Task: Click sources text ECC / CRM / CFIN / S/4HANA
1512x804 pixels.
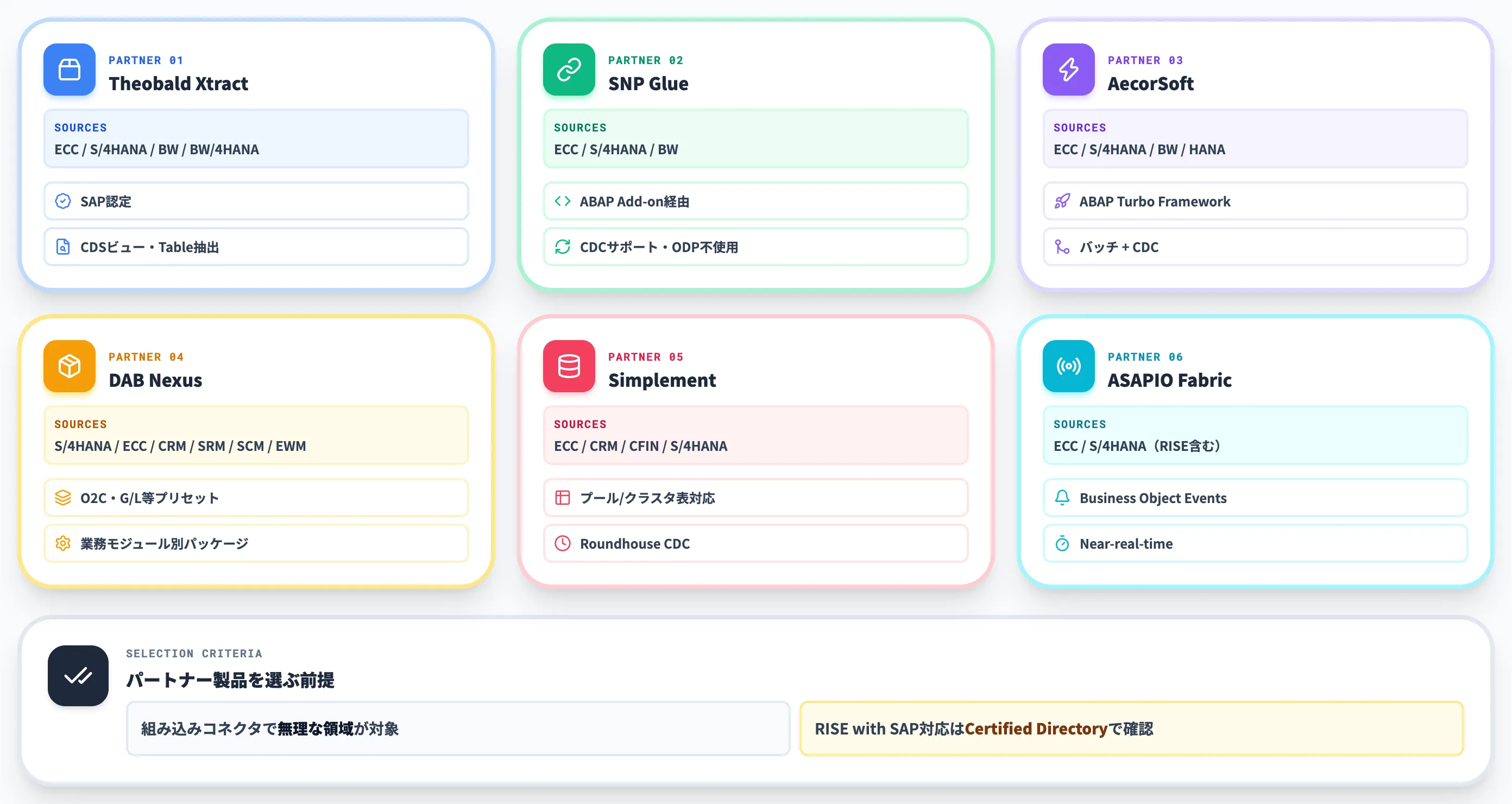Action: (640, 446)
